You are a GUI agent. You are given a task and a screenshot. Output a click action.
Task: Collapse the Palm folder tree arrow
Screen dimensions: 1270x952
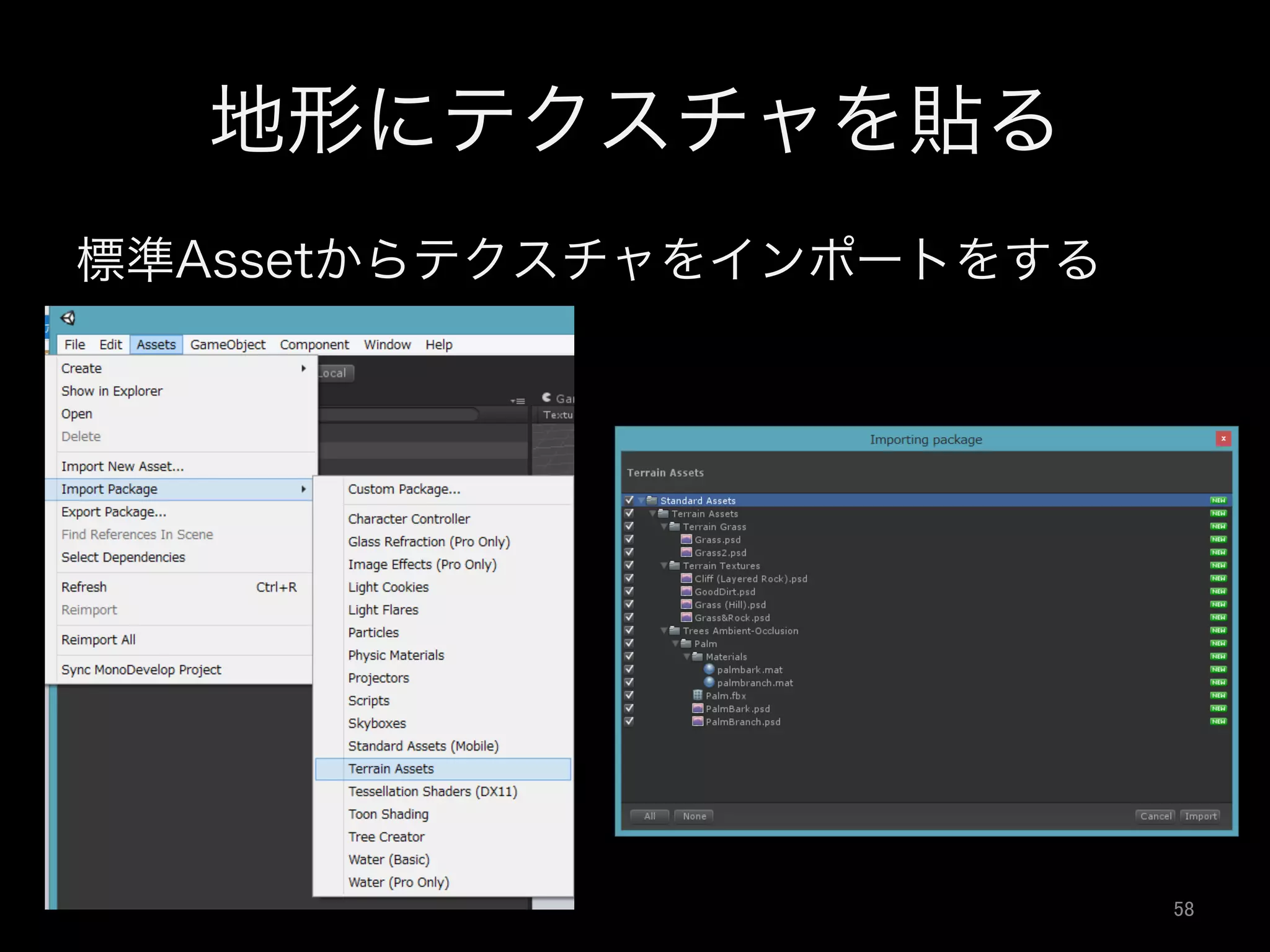[x=675, y=644]
